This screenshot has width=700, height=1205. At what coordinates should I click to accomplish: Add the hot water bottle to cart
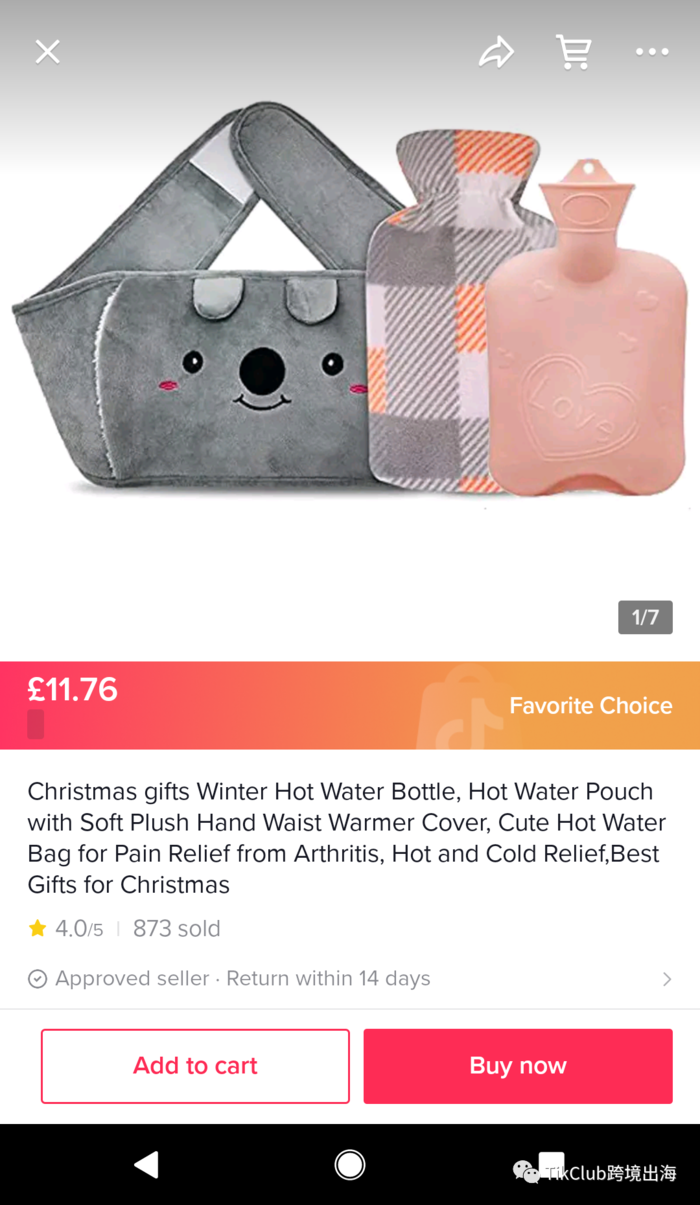click(195, 1066)
